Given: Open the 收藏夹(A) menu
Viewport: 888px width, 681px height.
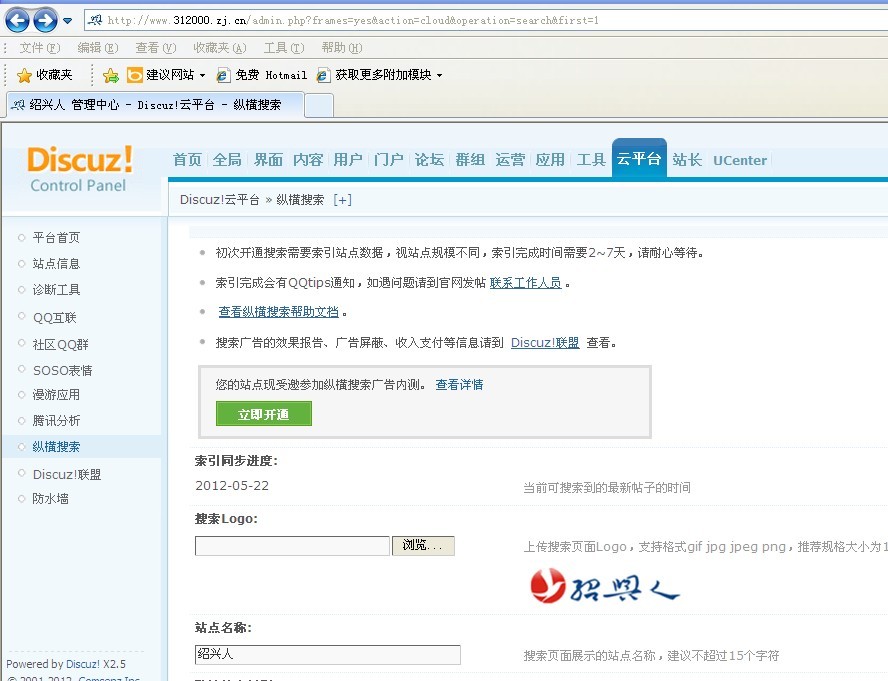Looking at the screenshot, I should point(220,48).
